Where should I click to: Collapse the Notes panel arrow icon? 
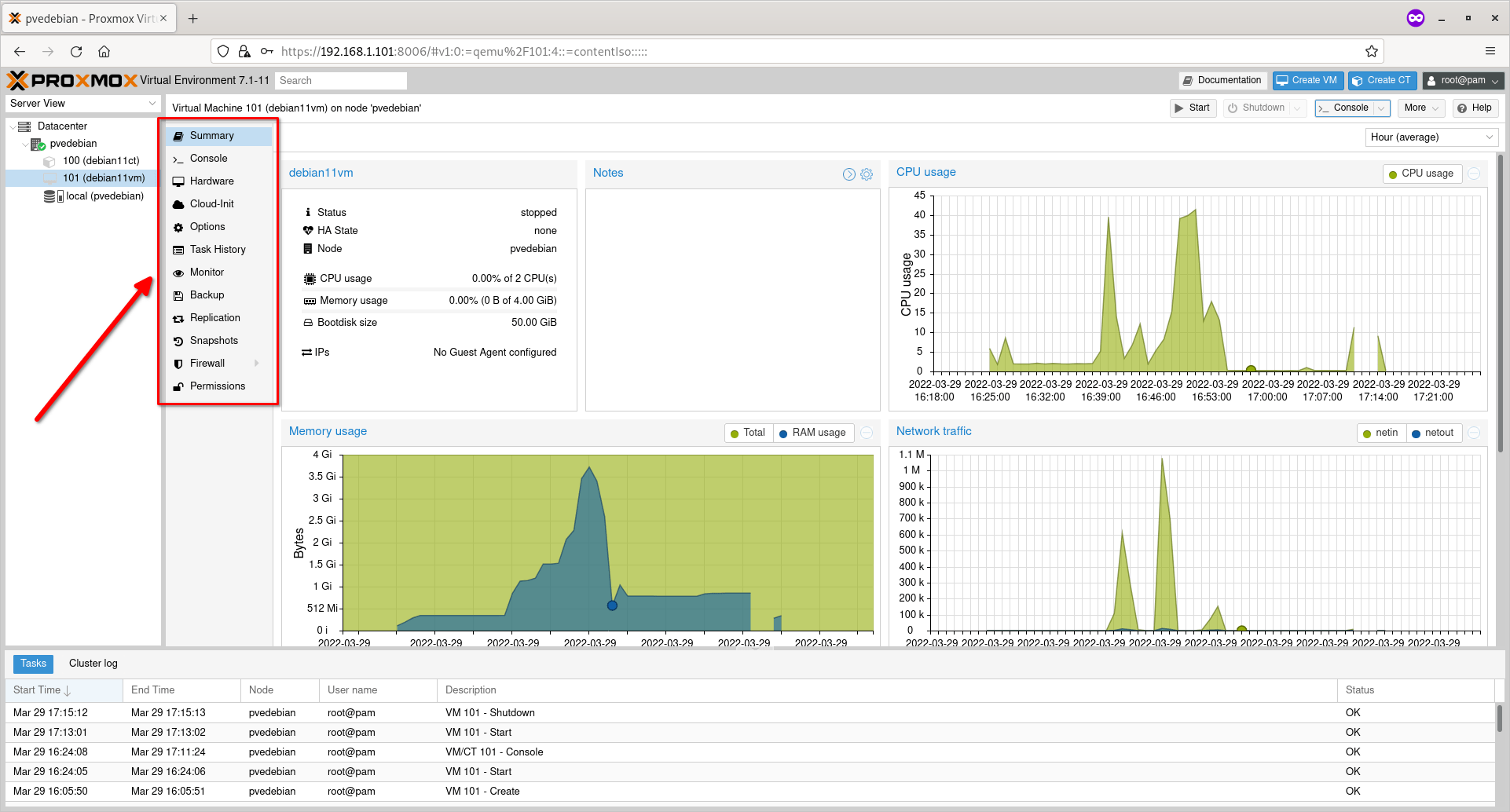coord(849,174)
